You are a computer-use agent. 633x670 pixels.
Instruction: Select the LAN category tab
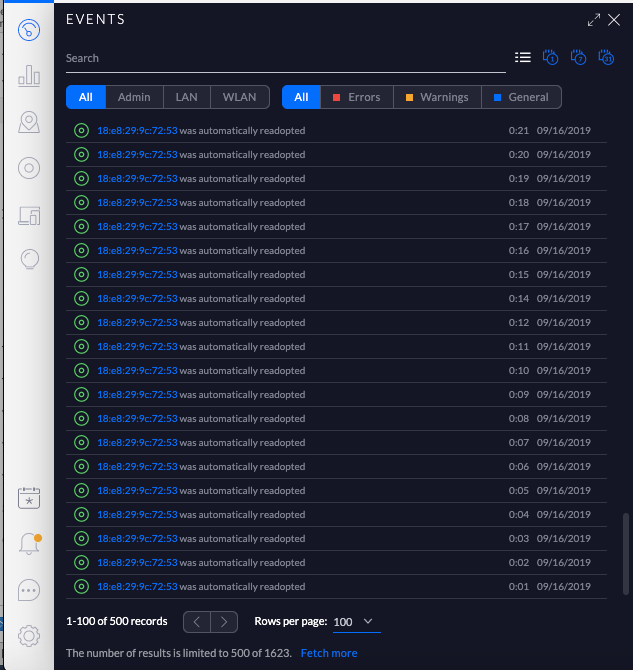pyautogui.click(x=187, y=97)
